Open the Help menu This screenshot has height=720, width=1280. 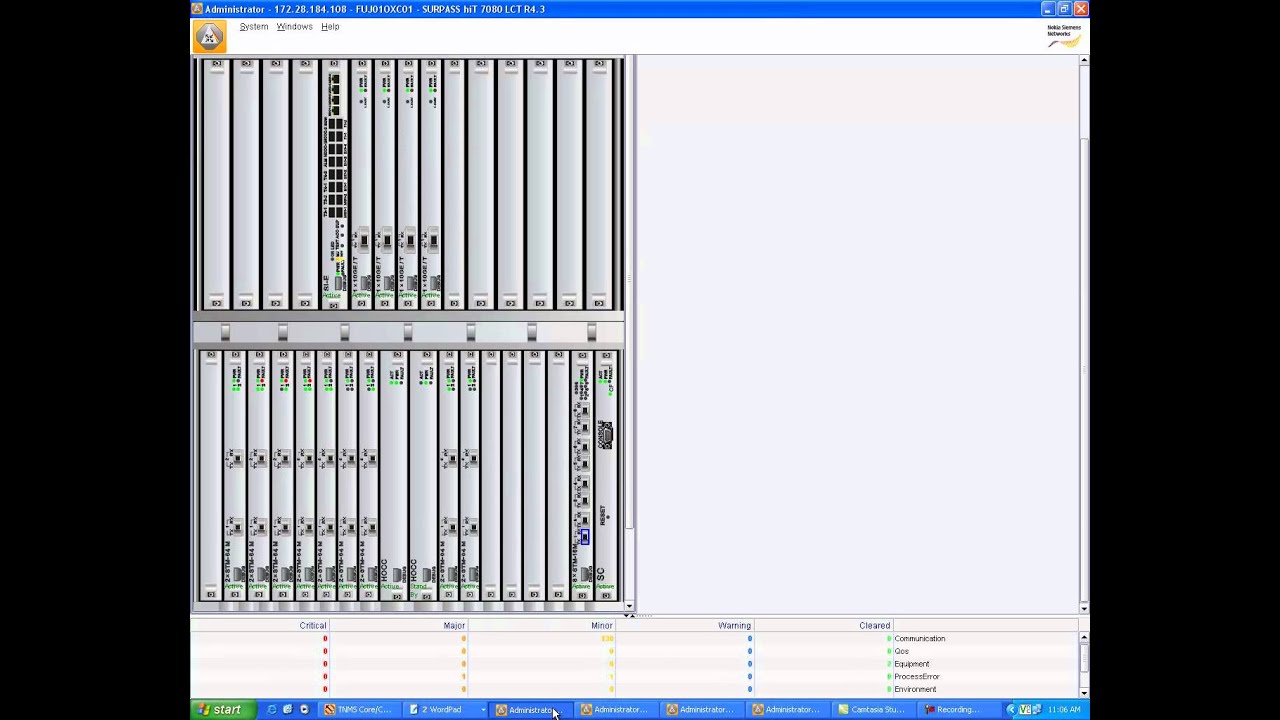(x=330, y=27)
